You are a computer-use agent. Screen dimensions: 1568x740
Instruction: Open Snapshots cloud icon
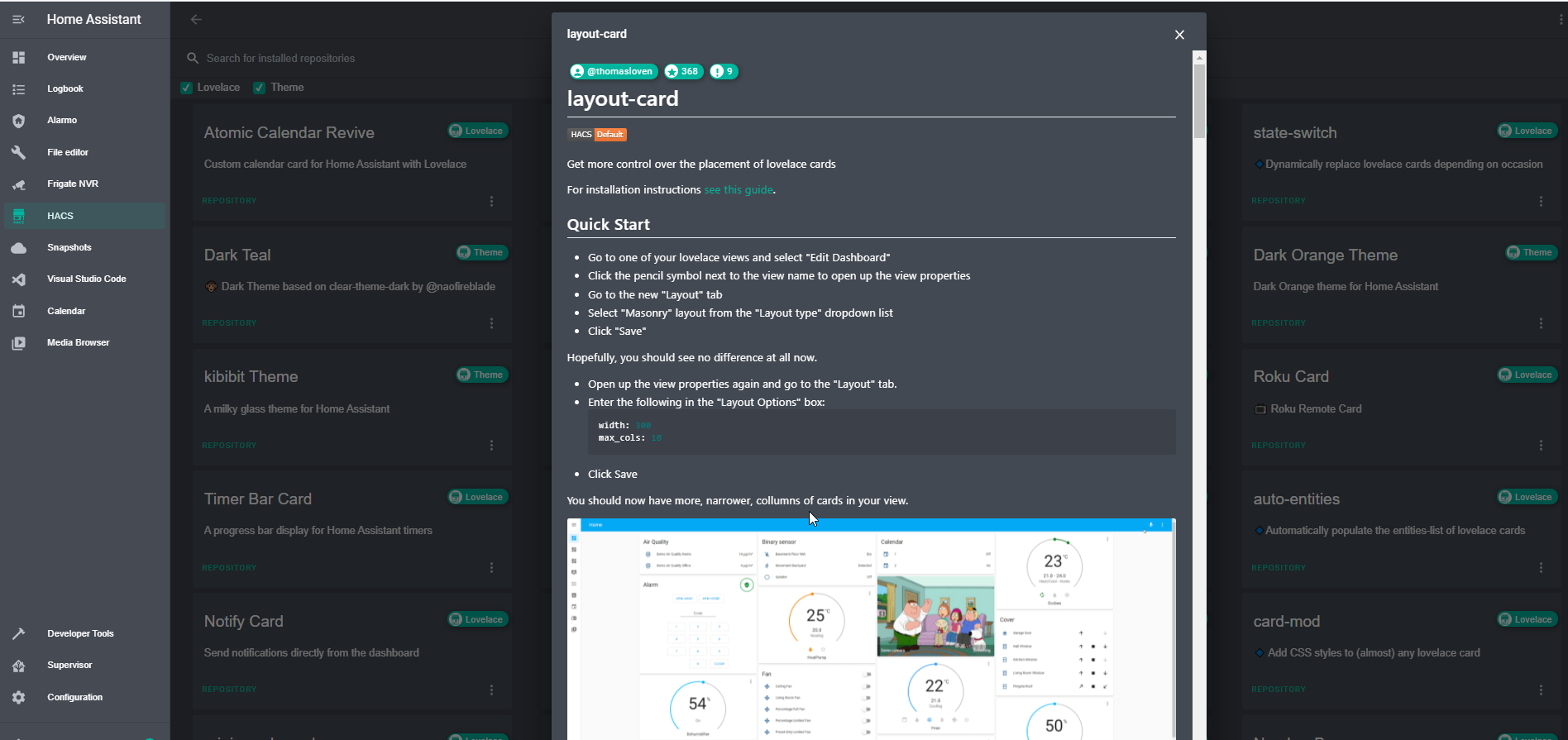pyautogui.click(x=18, y=247)
